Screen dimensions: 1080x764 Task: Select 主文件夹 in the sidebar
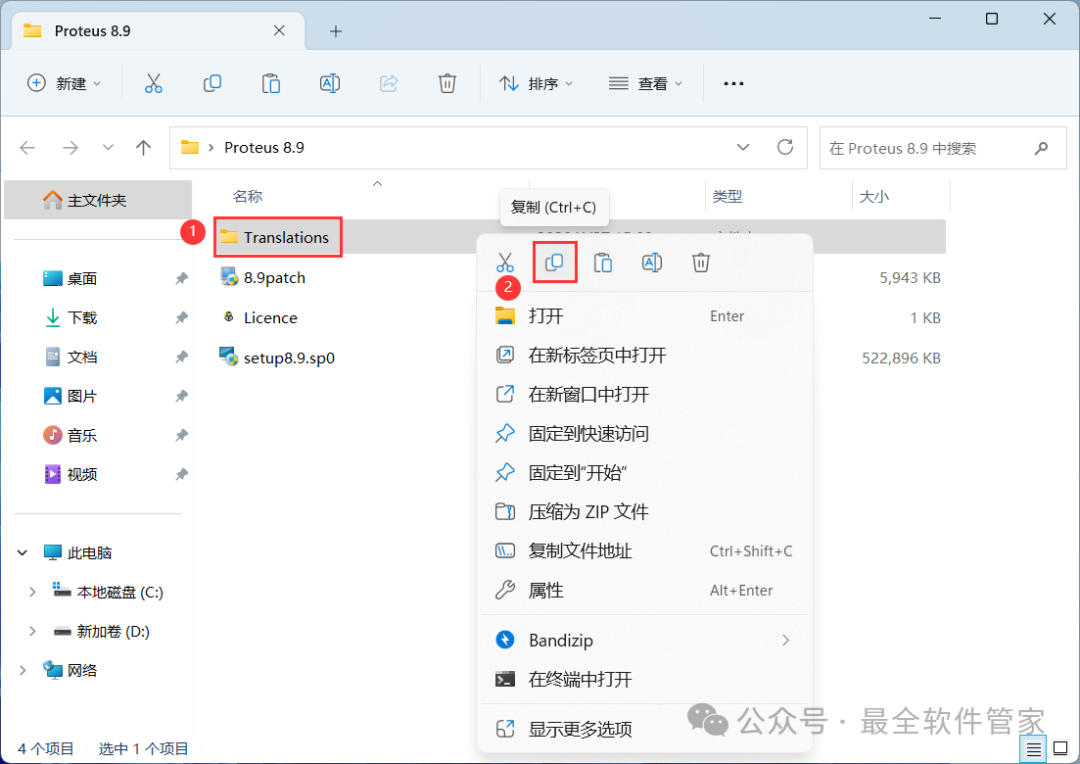[98, 200]
